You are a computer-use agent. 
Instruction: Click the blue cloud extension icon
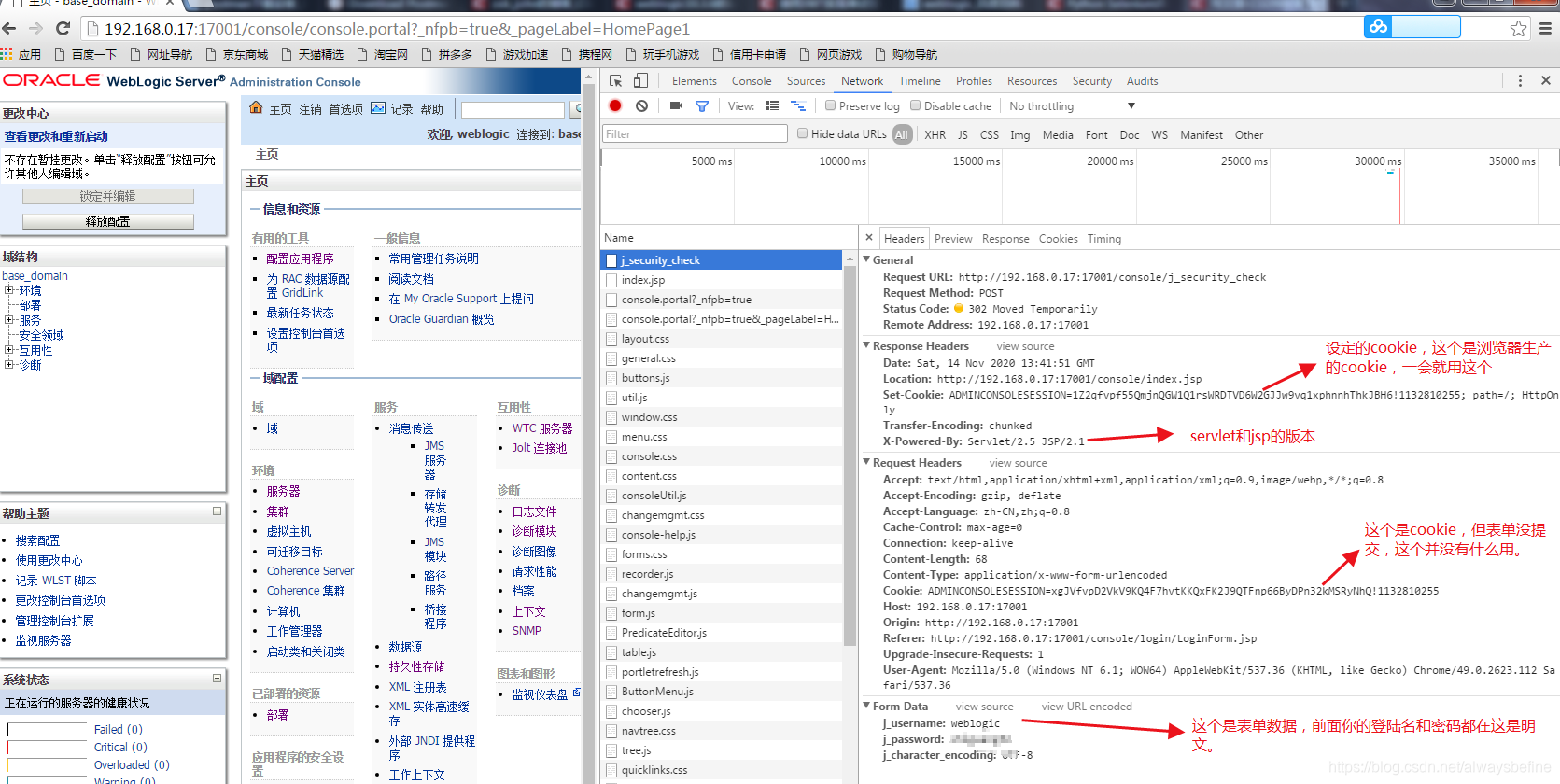point(1378,27)
